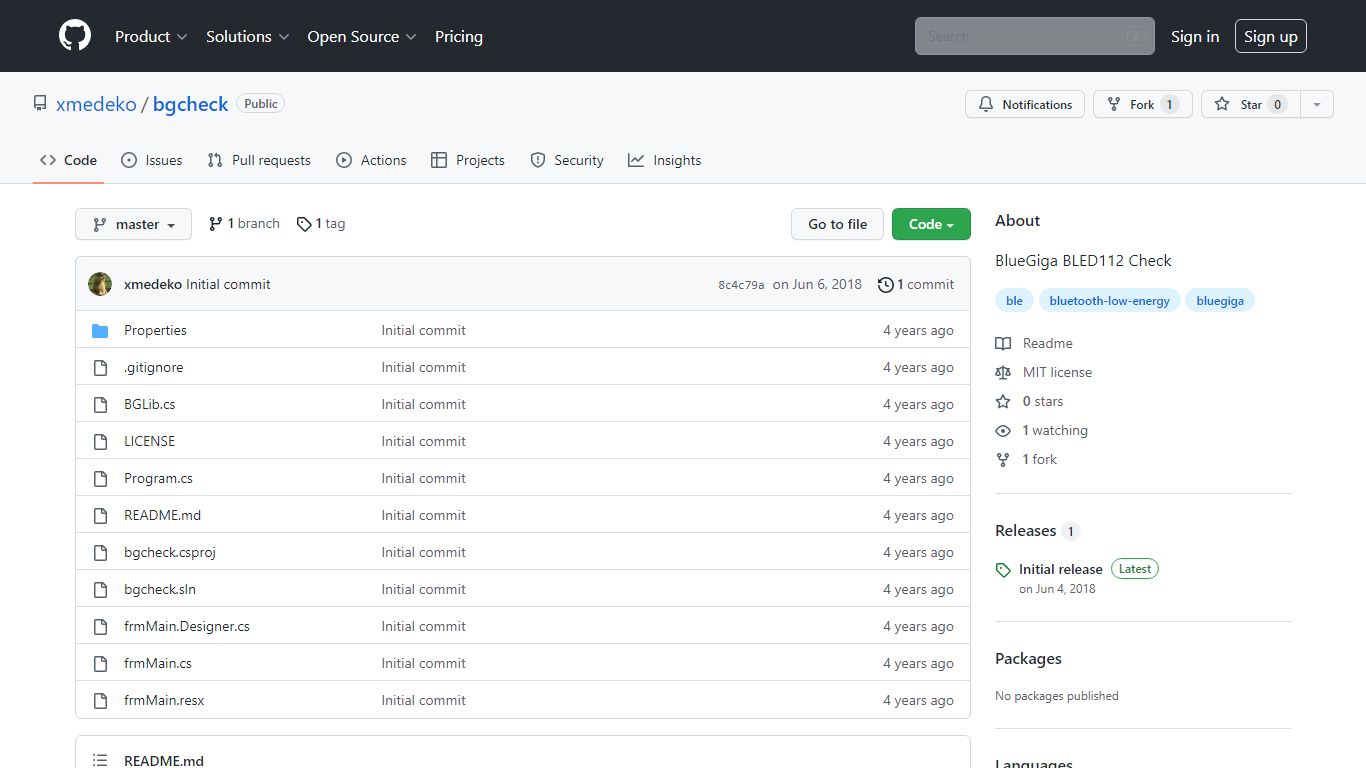The width and height of the screenshot is (1366, 768).
Task: Click xmedeko's avatar in commit bar
Action: point(100,284)
